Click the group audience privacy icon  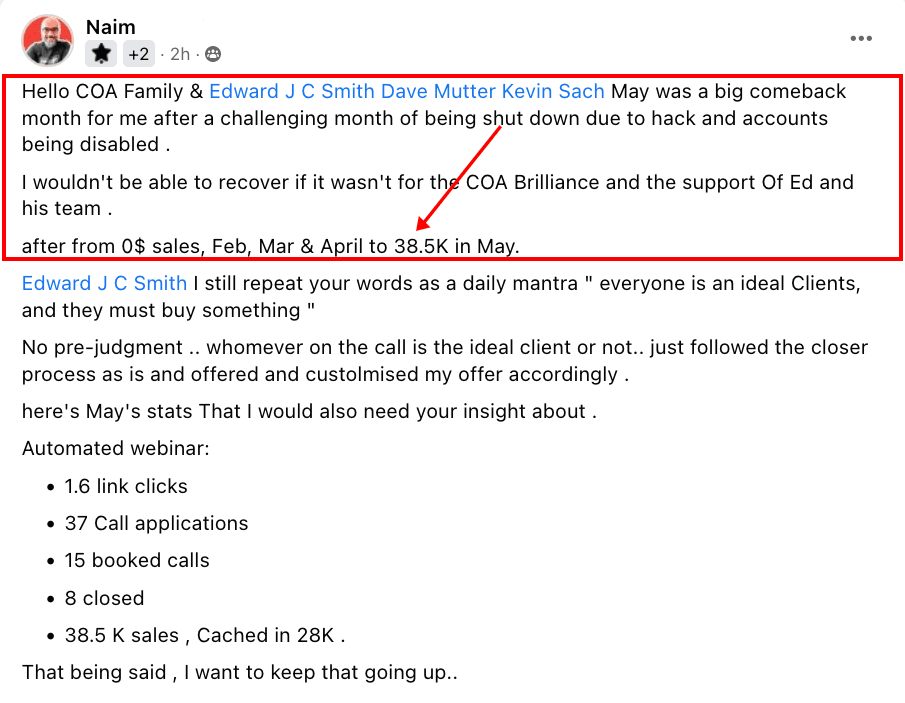tap(213, 54)
